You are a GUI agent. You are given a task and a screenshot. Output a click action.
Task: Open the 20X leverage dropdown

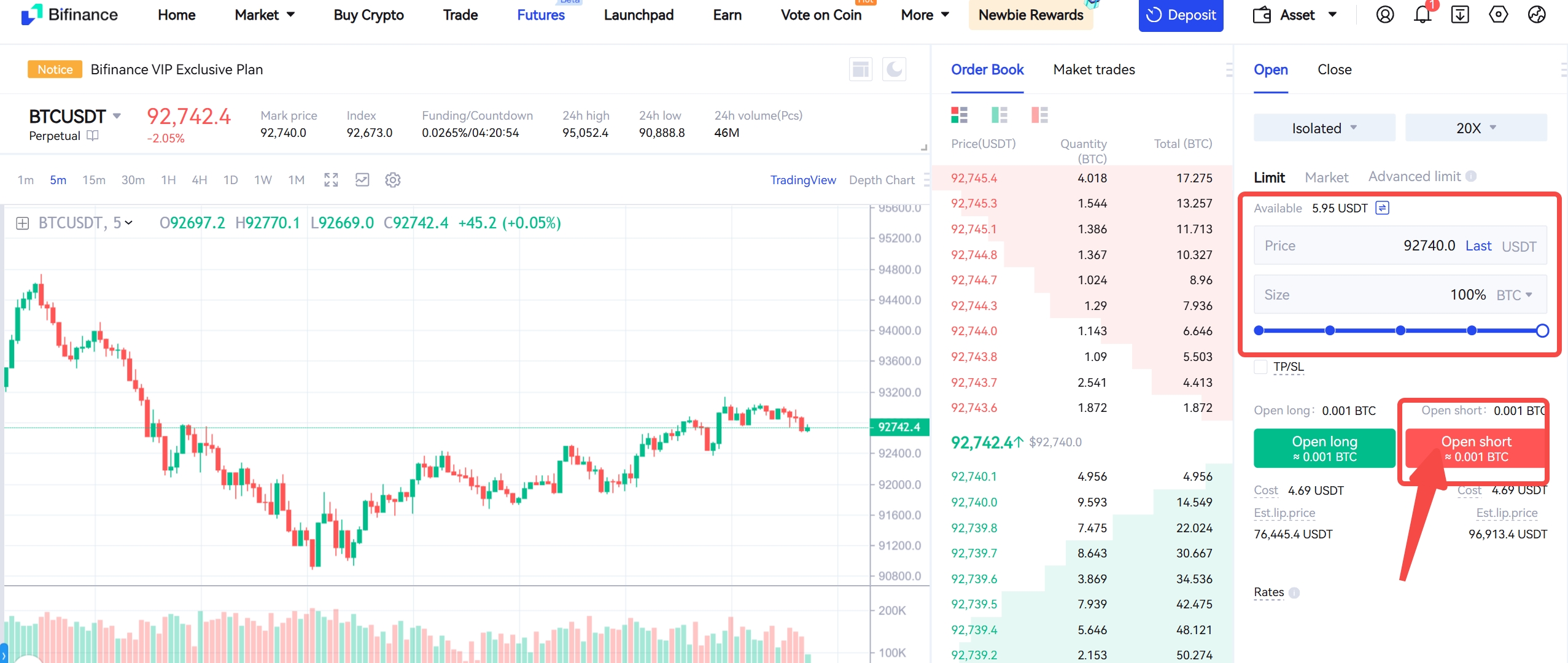pyautogui.click(x=1476, y=128)
